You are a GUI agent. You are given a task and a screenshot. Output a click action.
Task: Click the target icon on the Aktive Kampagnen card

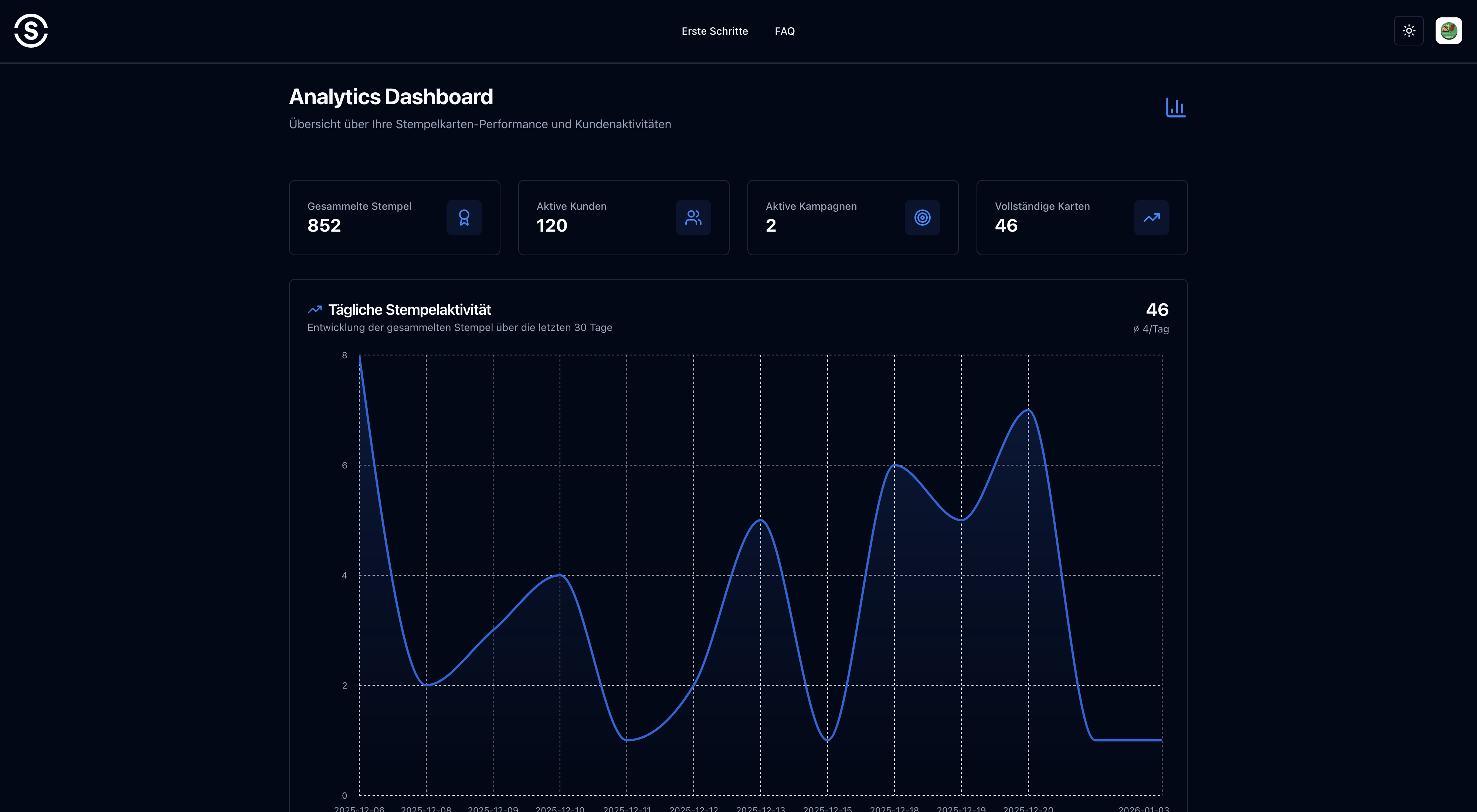coord(922,218)
